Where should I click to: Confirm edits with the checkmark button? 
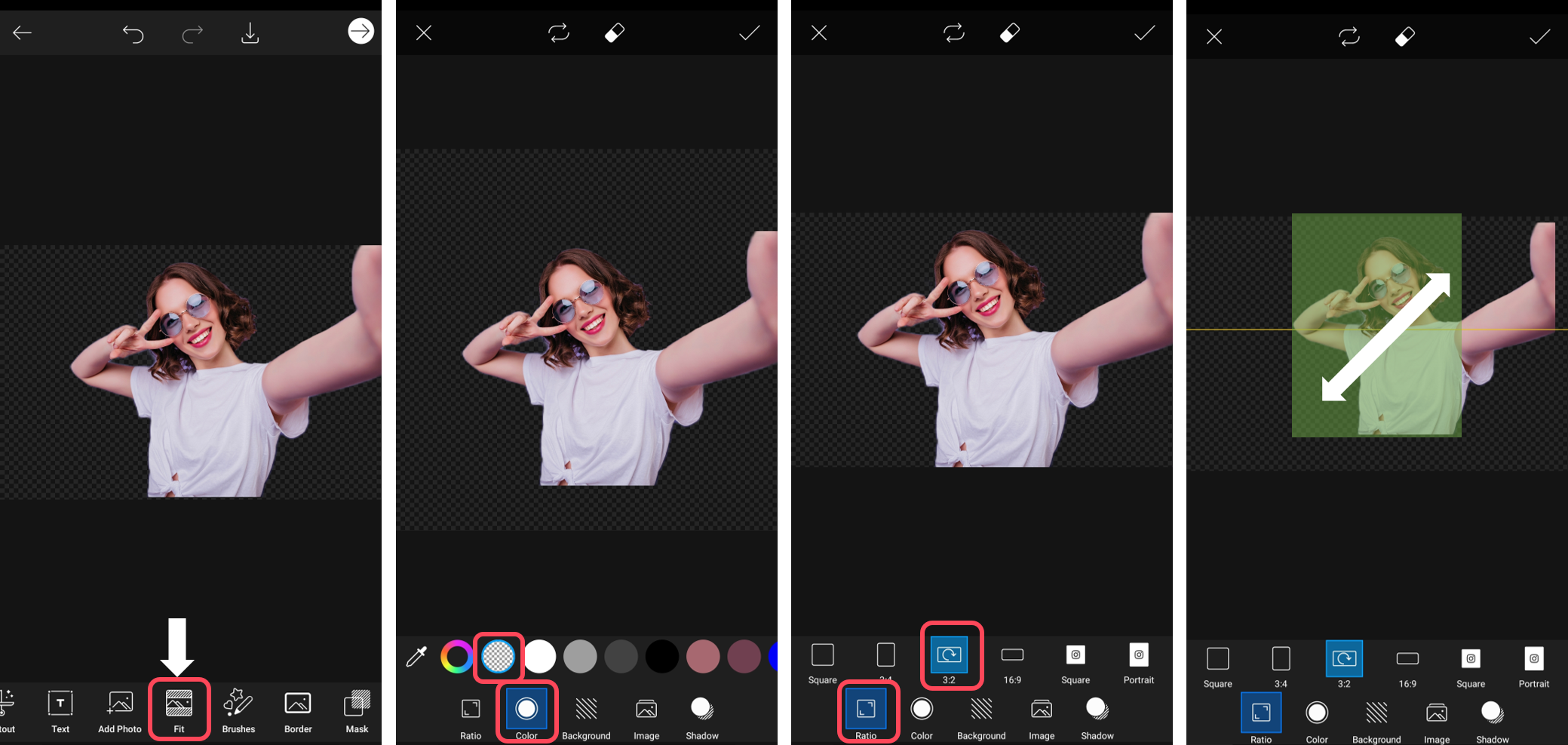(748, 32)
